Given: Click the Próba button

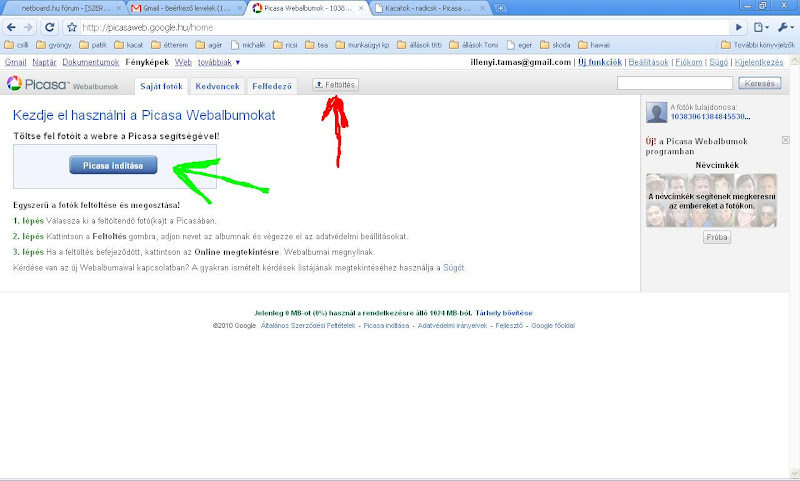Looking at the screenshot, I should (x=716, y=237).
